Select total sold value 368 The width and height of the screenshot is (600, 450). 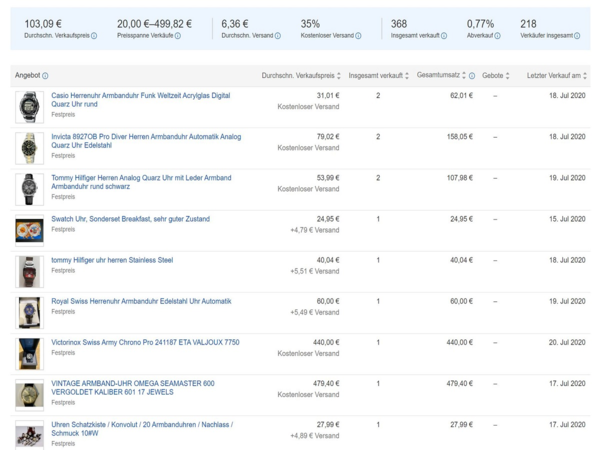pyautogui.click(x=399, y=24)
